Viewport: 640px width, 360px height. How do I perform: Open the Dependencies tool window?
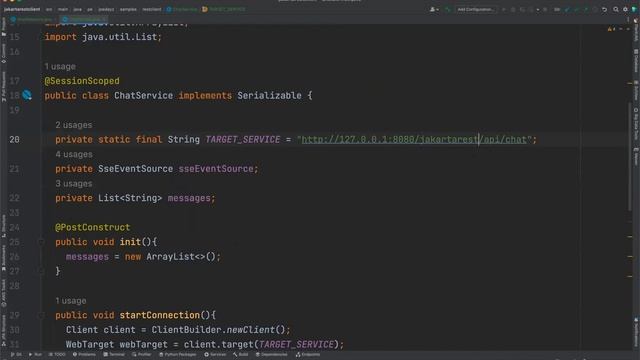click(271, 354)
